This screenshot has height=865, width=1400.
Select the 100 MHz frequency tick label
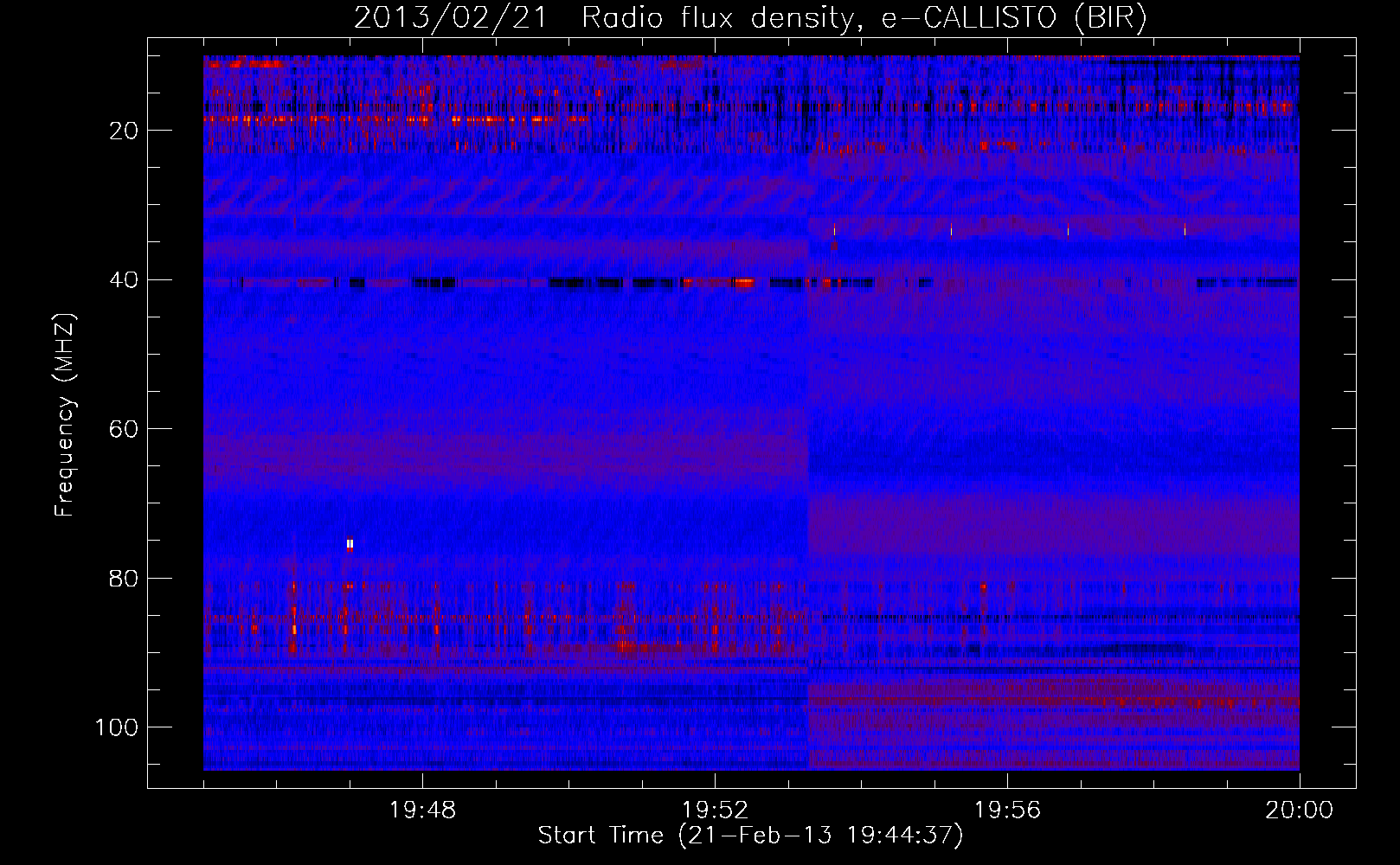pyautogui.click(x=117, y=727)
